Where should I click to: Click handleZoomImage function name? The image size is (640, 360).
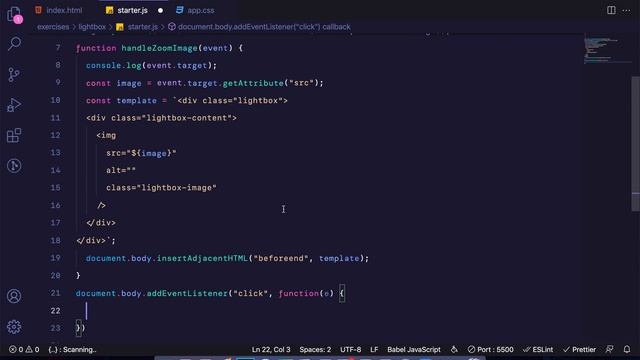(x=159, y=48)
